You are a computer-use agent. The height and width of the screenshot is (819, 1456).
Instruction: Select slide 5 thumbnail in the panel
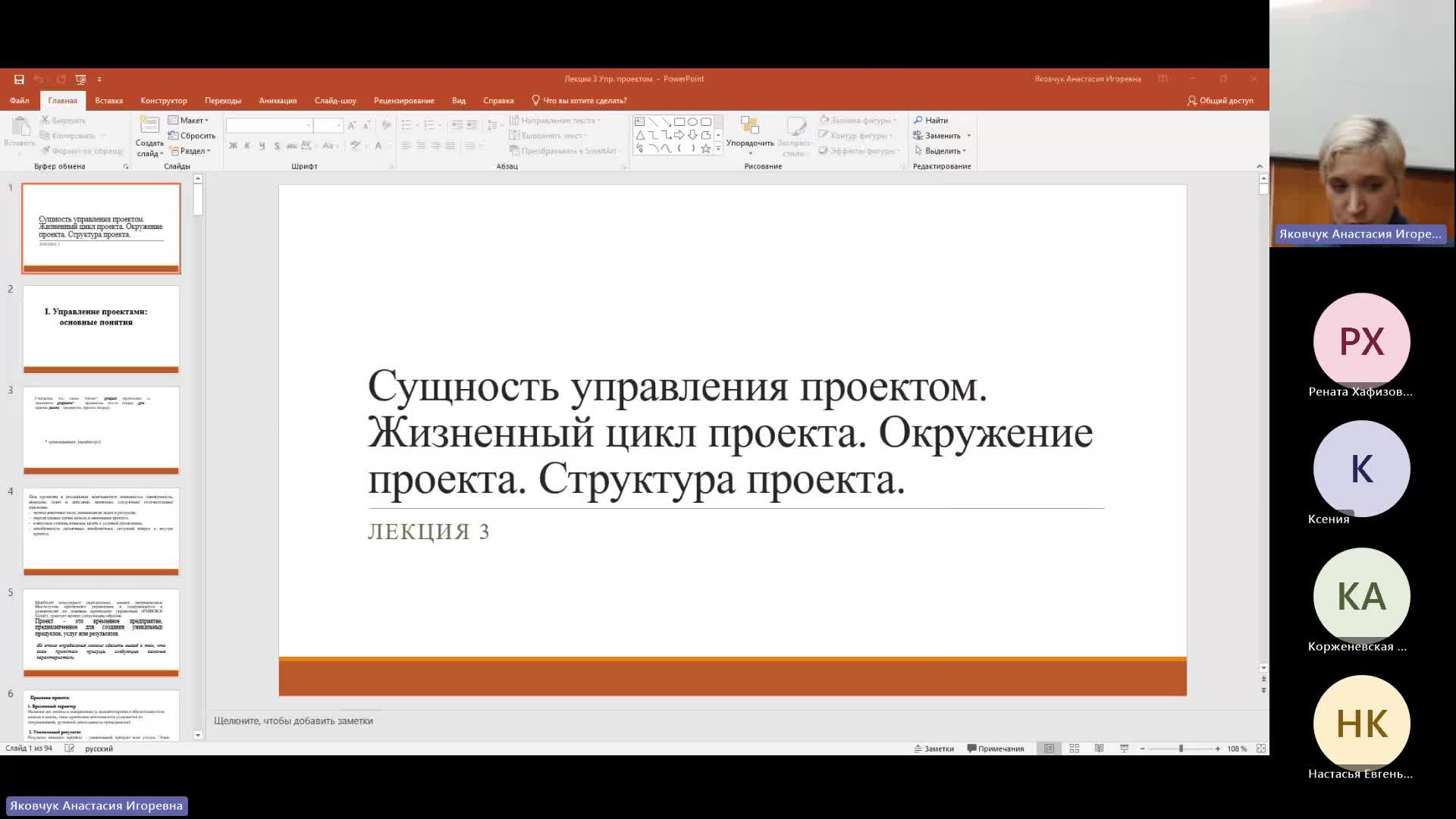click(x=101, y=632)
